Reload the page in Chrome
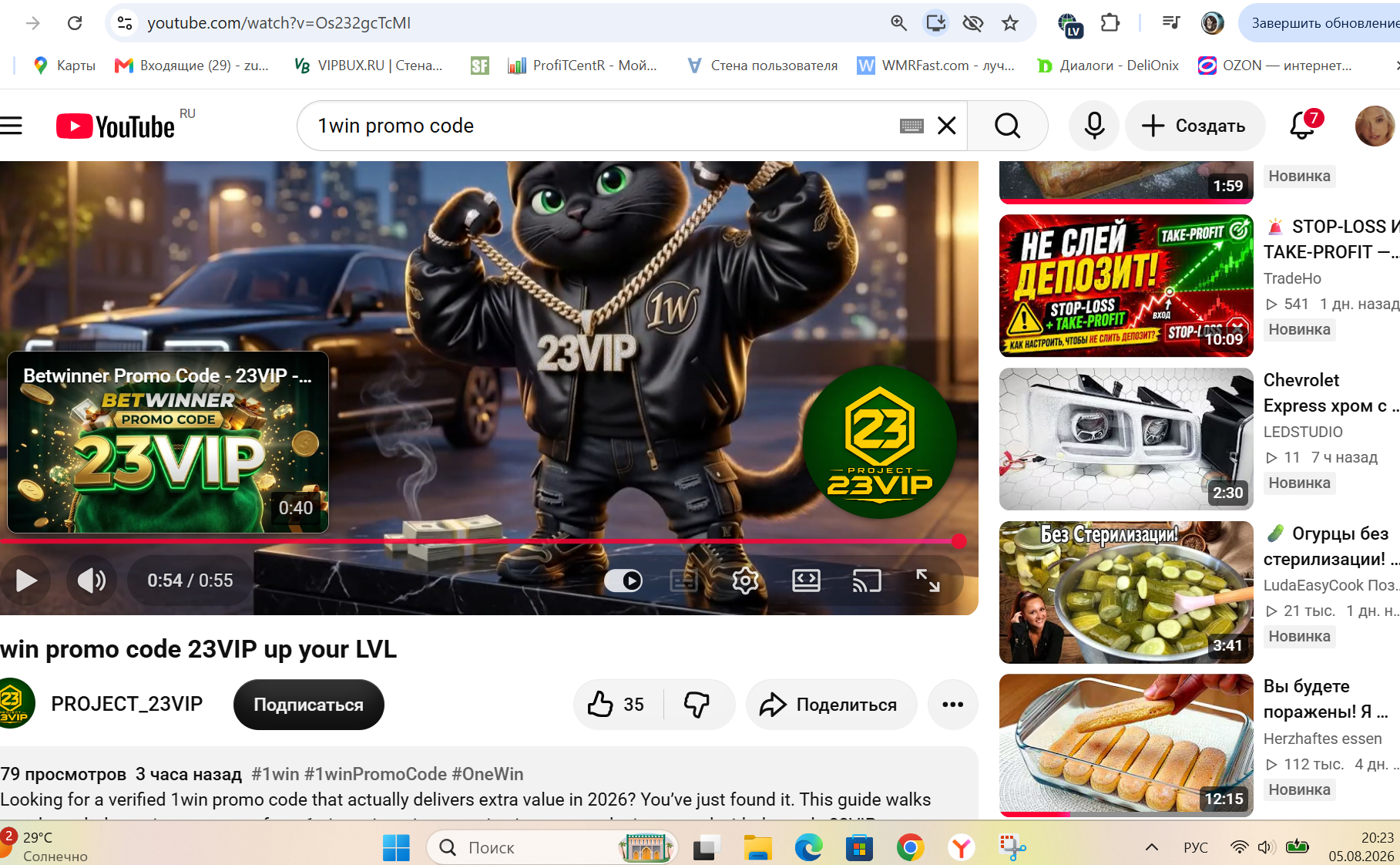Viewport: 1400px width, 865px height. [75, 23]
